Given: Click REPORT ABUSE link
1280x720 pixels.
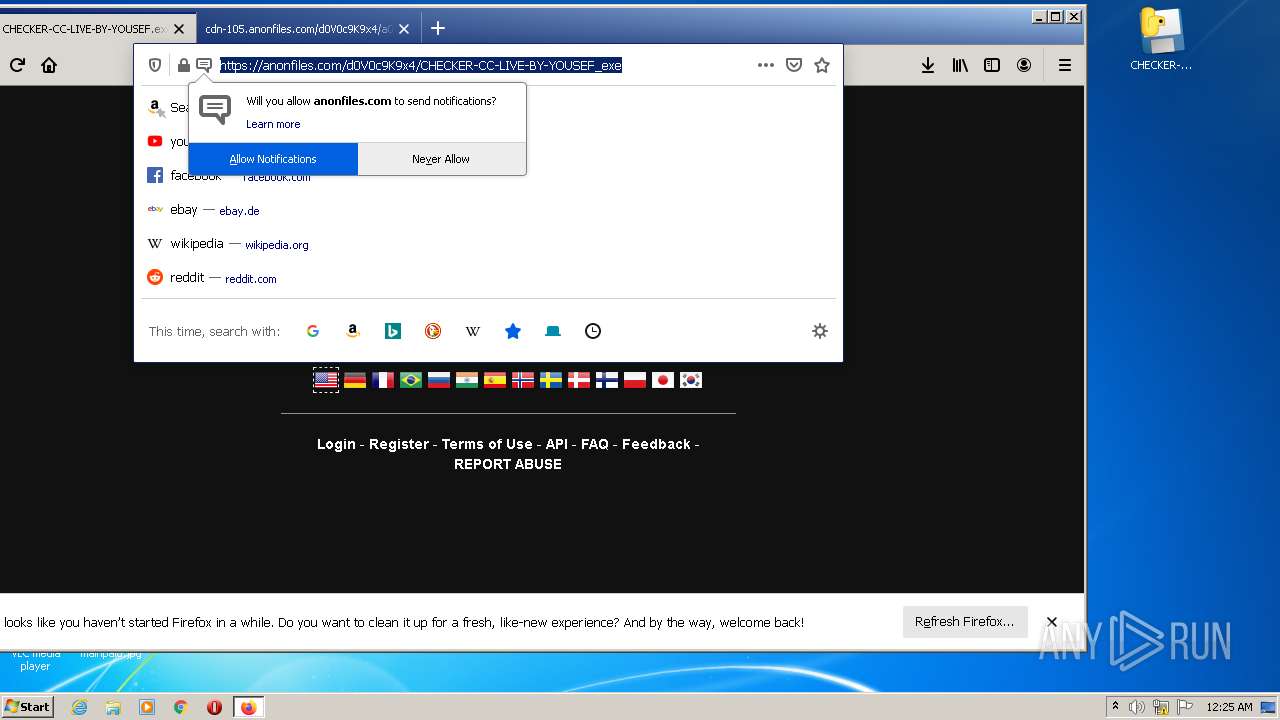Looking at the screenshot, I should tap(508, 464).
